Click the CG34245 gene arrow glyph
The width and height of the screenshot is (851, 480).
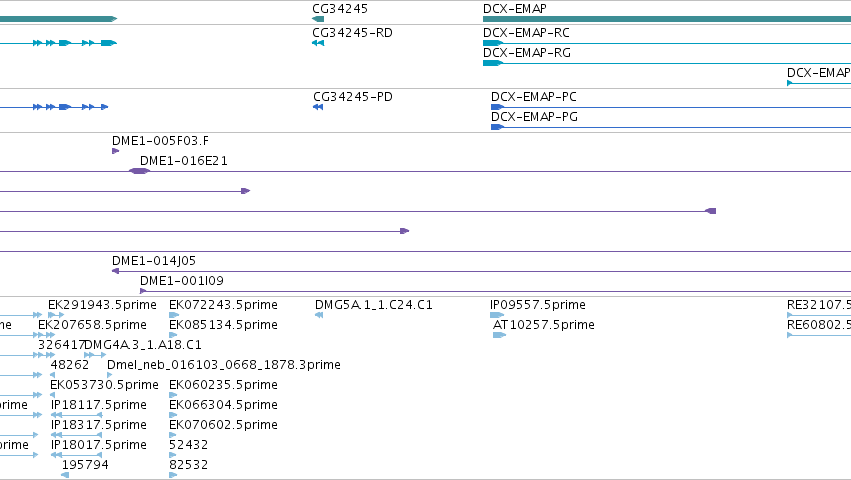318,19
